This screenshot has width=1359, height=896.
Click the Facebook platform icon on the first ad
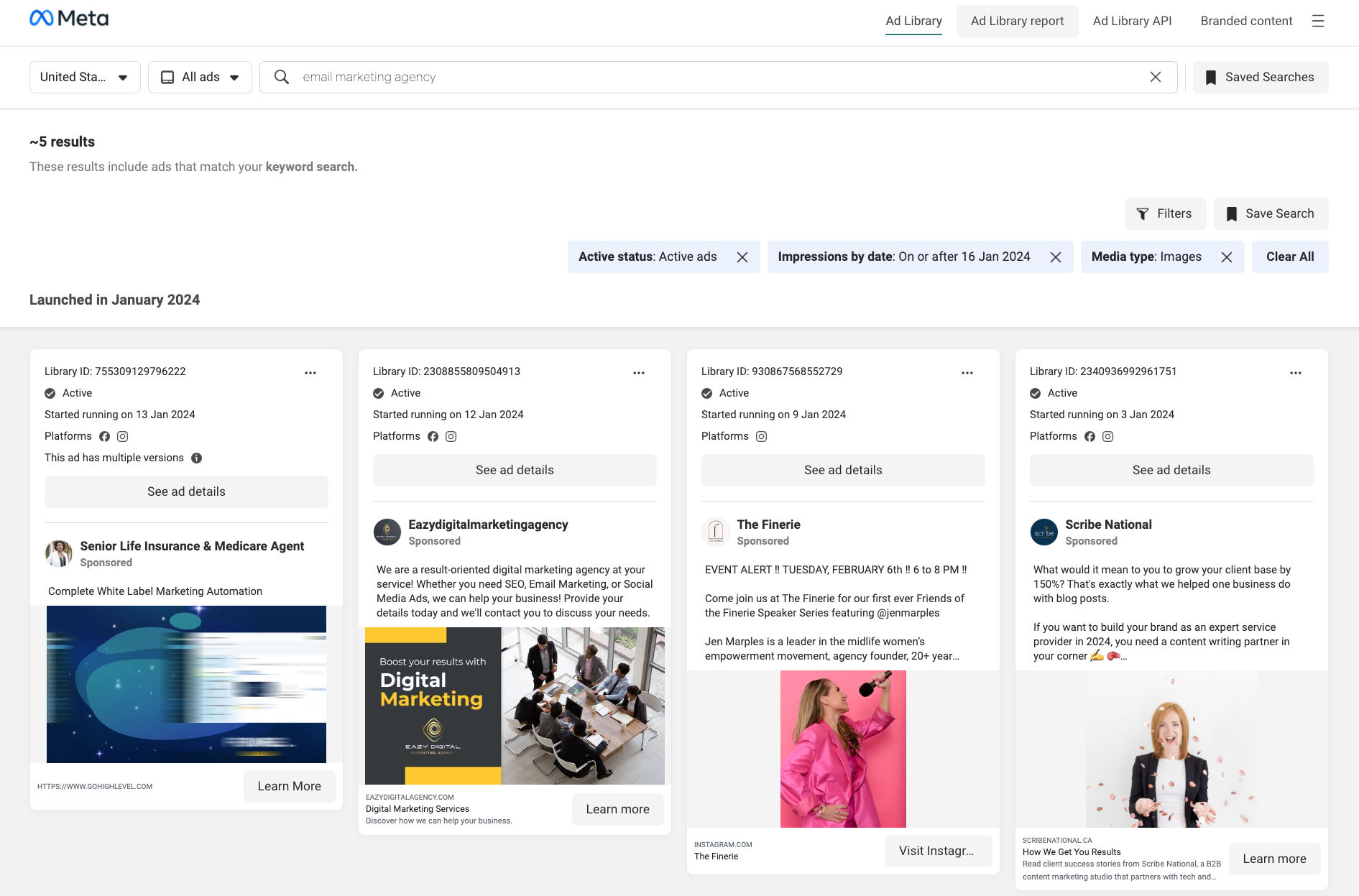click(x=105, y=436)
